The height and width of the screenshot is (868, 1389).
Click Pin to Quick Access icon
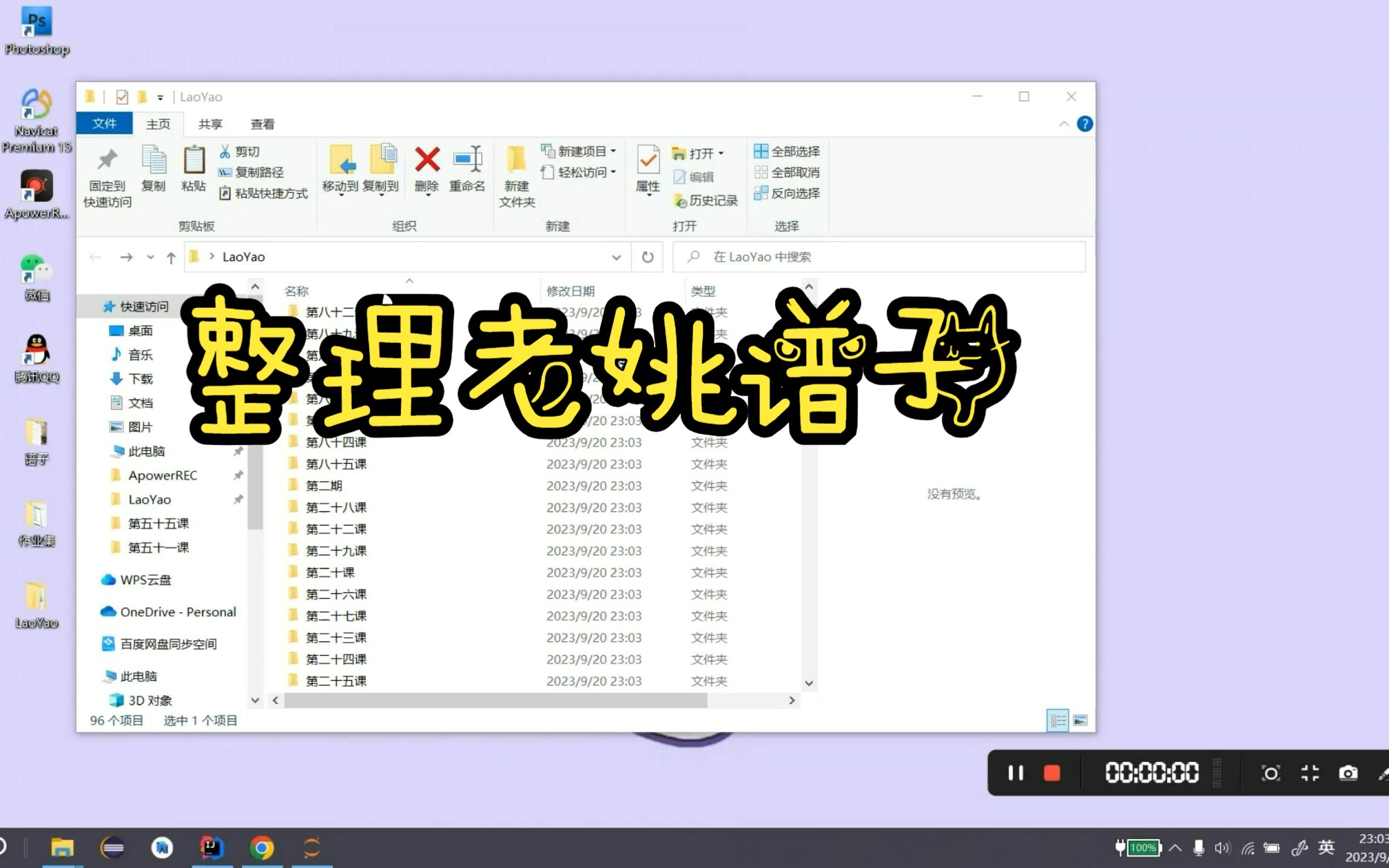coord(107,161)
